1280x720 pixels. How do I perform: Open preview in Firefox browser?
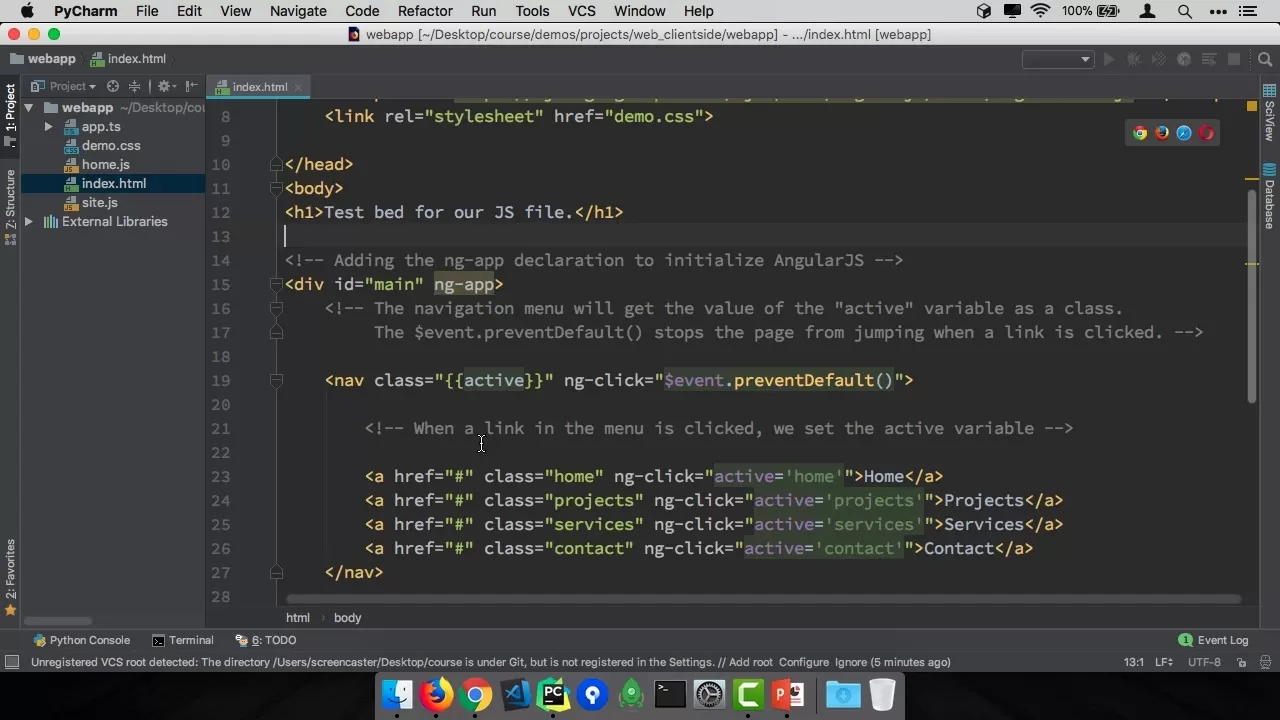coord(1162,133)
